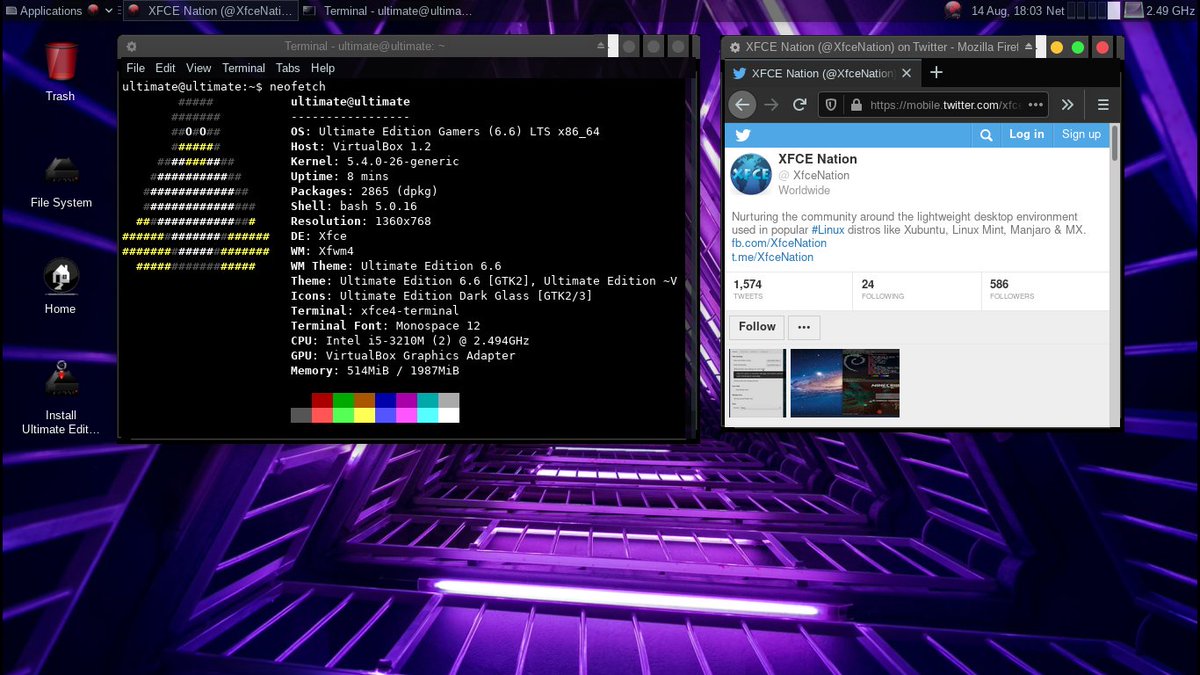Open the space-themed desktop media thumbnail
The width and height of the screenshot is (1200, 675).
pos(845,383)
